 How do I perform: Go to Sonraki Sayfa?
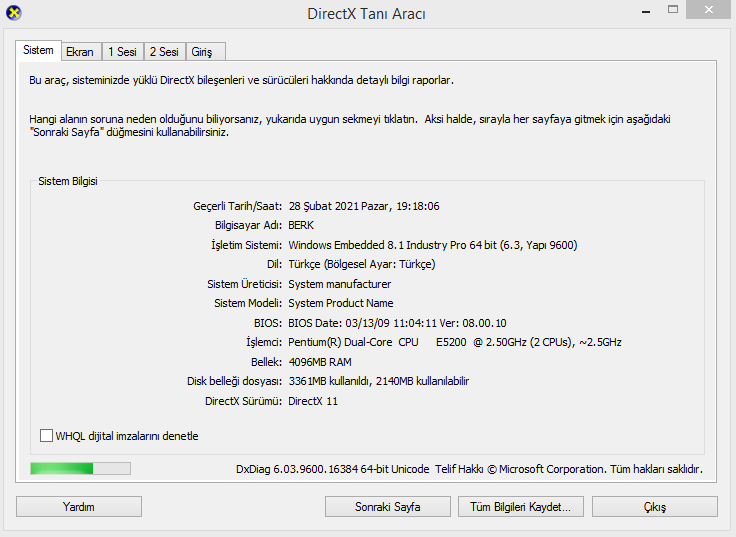tap(388, 507)
